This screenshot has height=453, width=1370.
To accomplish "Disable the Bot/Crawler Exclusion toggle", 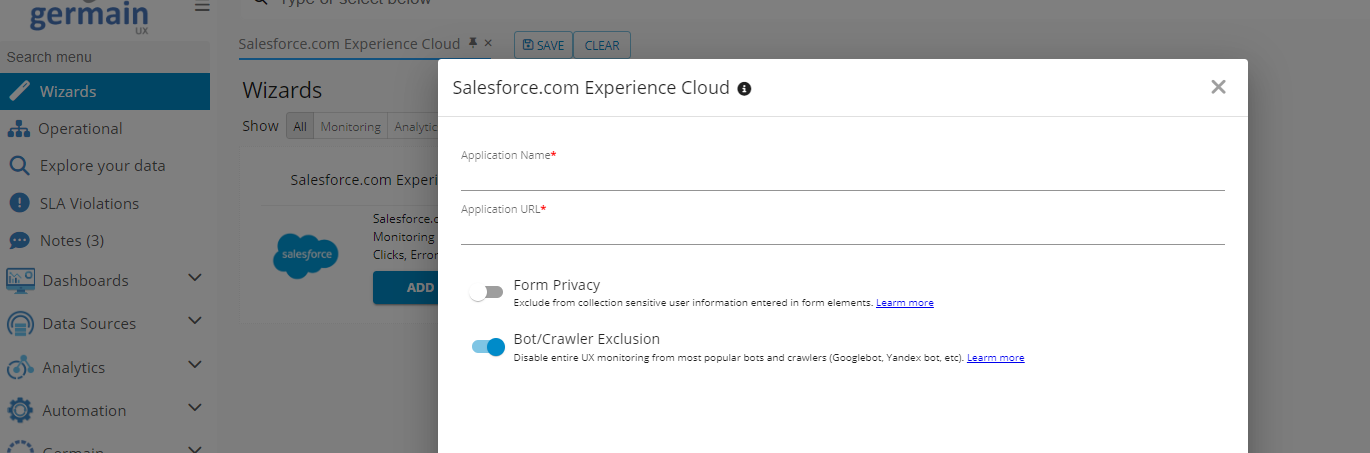I will [x=488, y=346].
